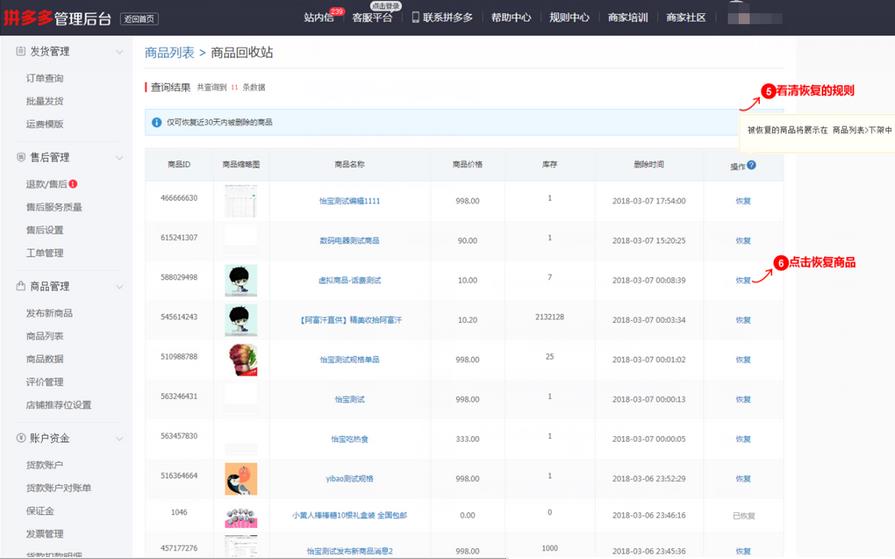
Task: Click the 删除时间 column header
Action: 649,164
